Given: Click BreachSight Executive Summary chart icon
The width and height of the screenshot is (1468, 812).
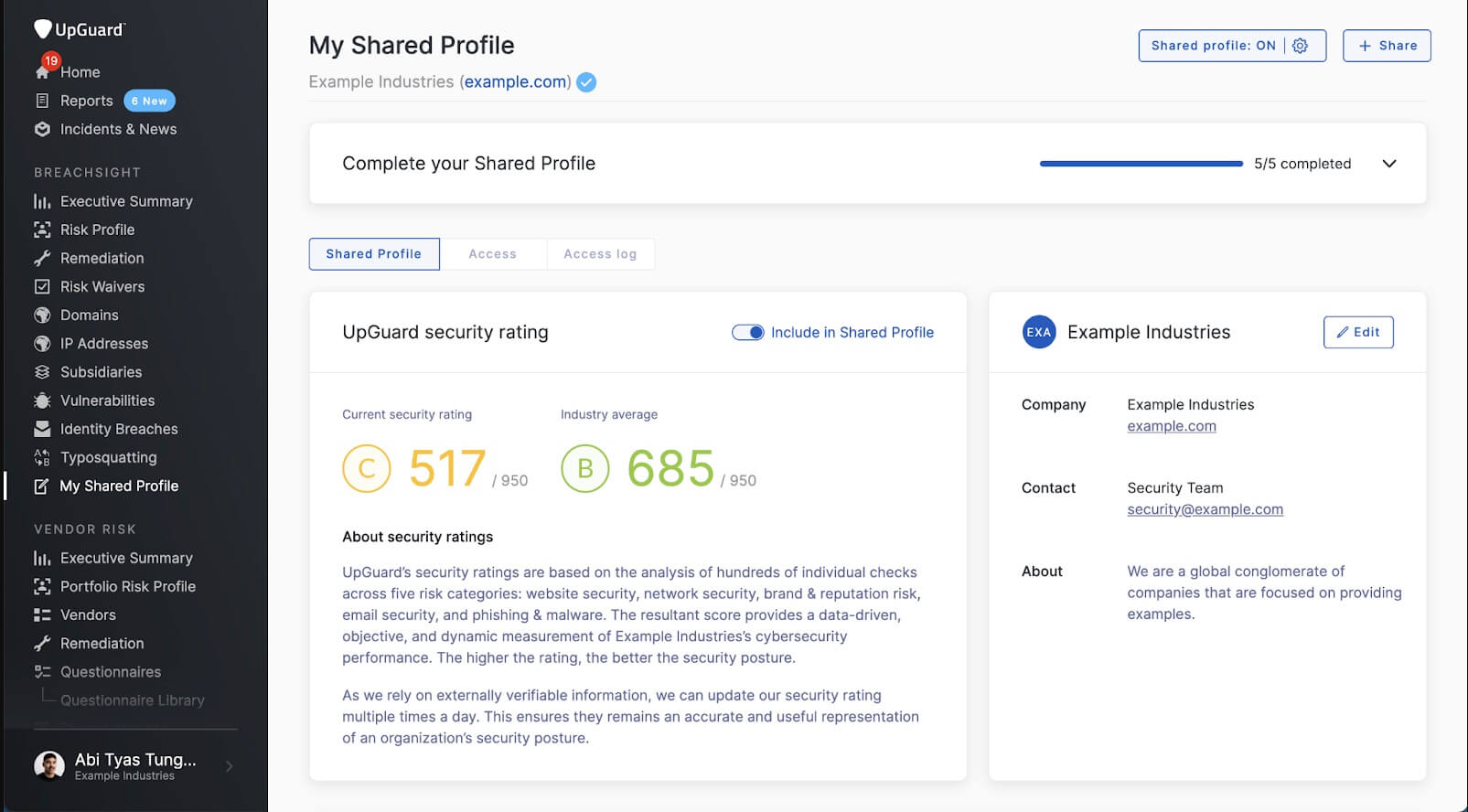Looking at the screenshot, I should 42,201.
